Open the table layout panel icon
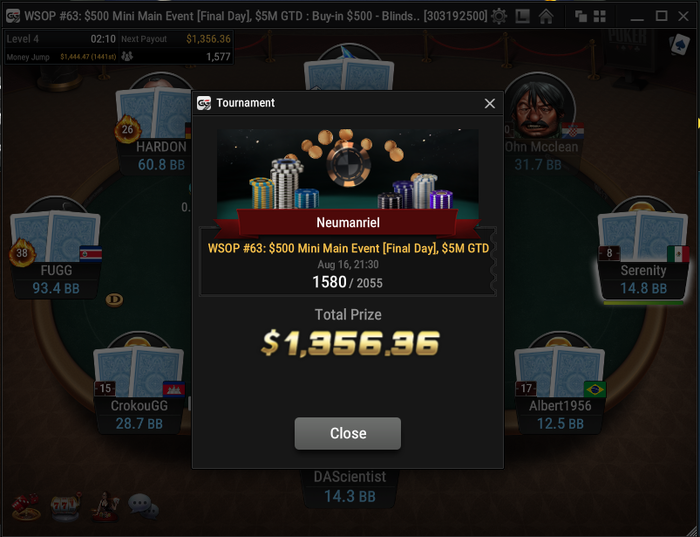The height and width of the screenshot is (537, 700). pyautogui.click(x=522, y=17)
